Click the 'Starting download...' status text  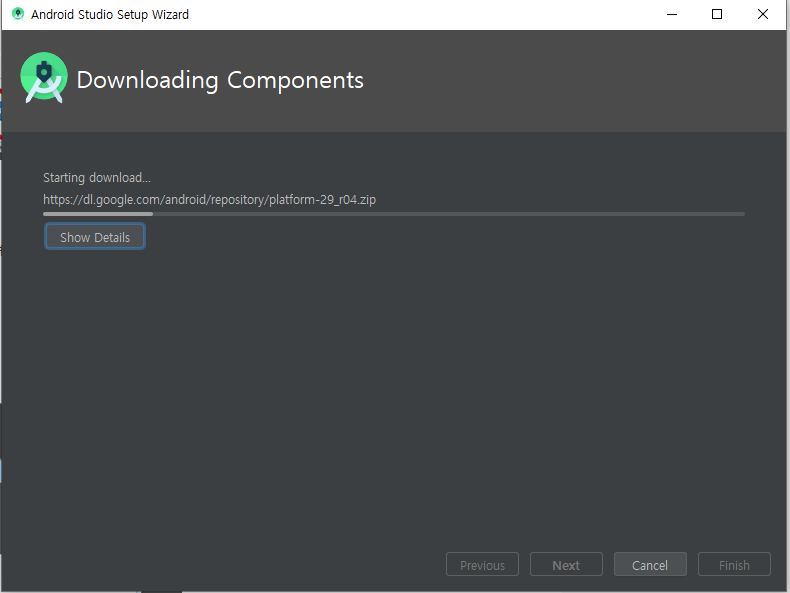click(97, 178)
